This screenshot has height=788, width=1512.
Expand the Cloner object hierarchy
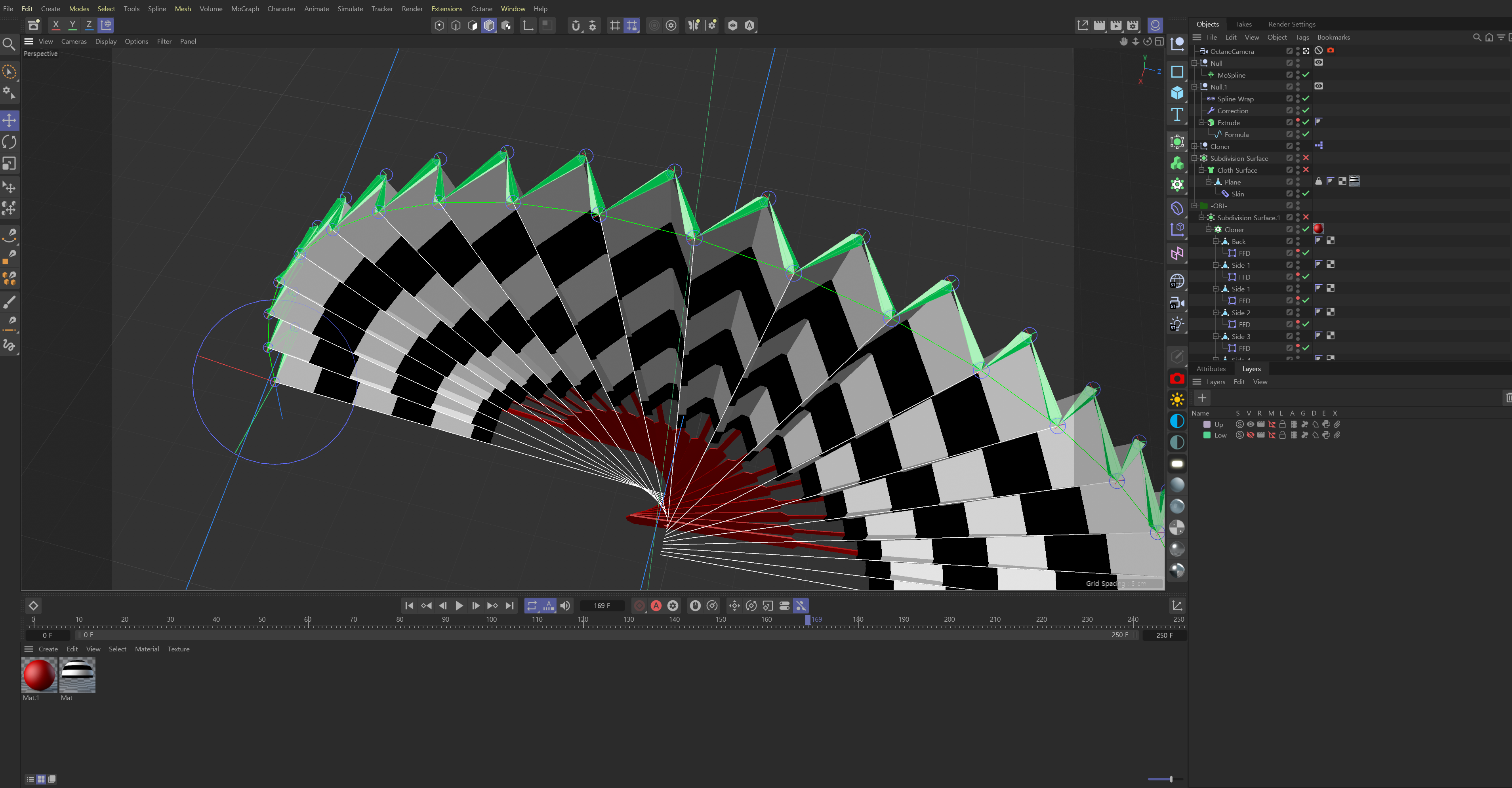(1194, 146)
